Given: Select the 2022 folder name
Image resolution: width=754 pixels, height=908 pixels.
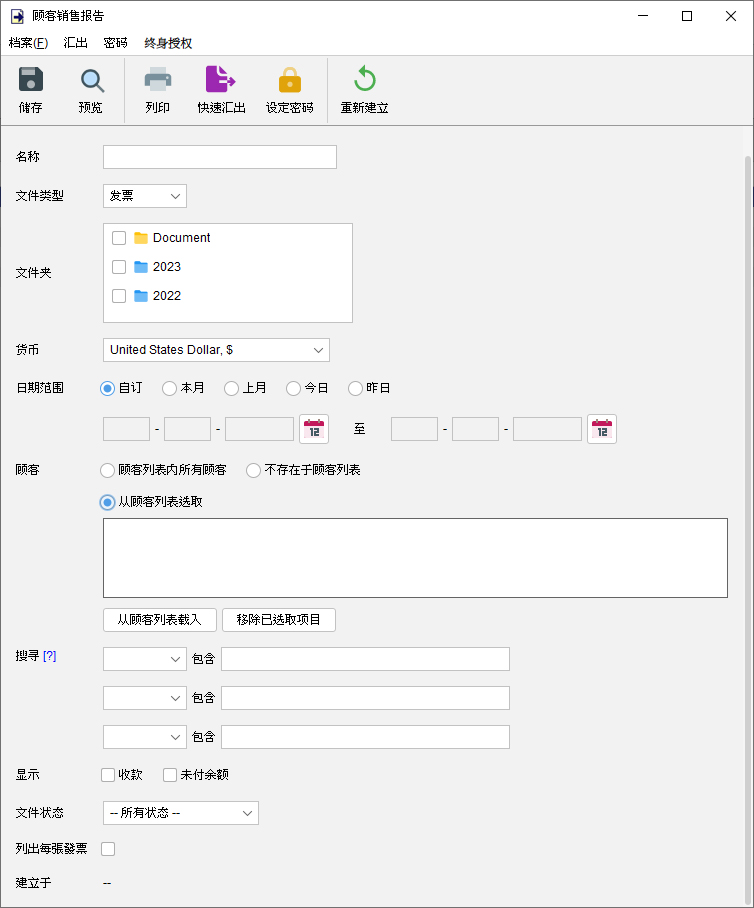Looking at the screenshot, I should tap(167, 296).
